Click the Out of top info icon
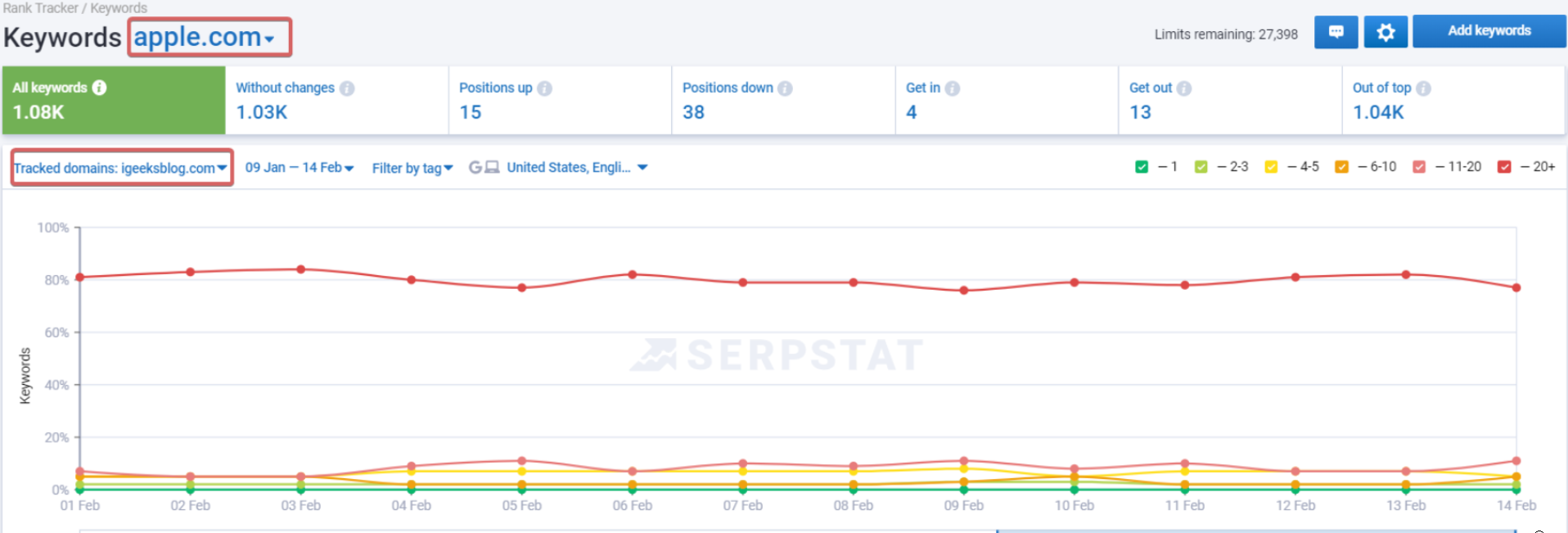The height and width of the screenshot is (533, 1568). click(1423, 88)
